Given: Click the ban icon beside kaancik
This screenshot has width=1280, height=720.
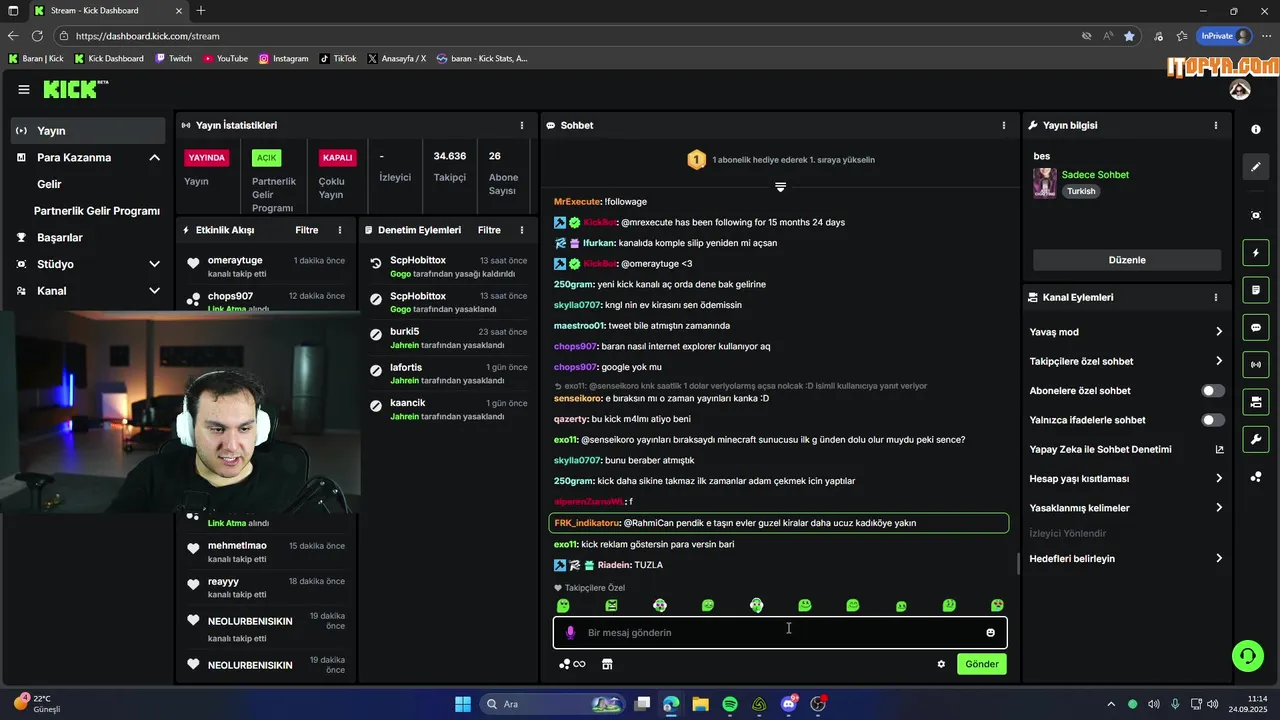Looking at the screenshot, I should pos(375,406).
